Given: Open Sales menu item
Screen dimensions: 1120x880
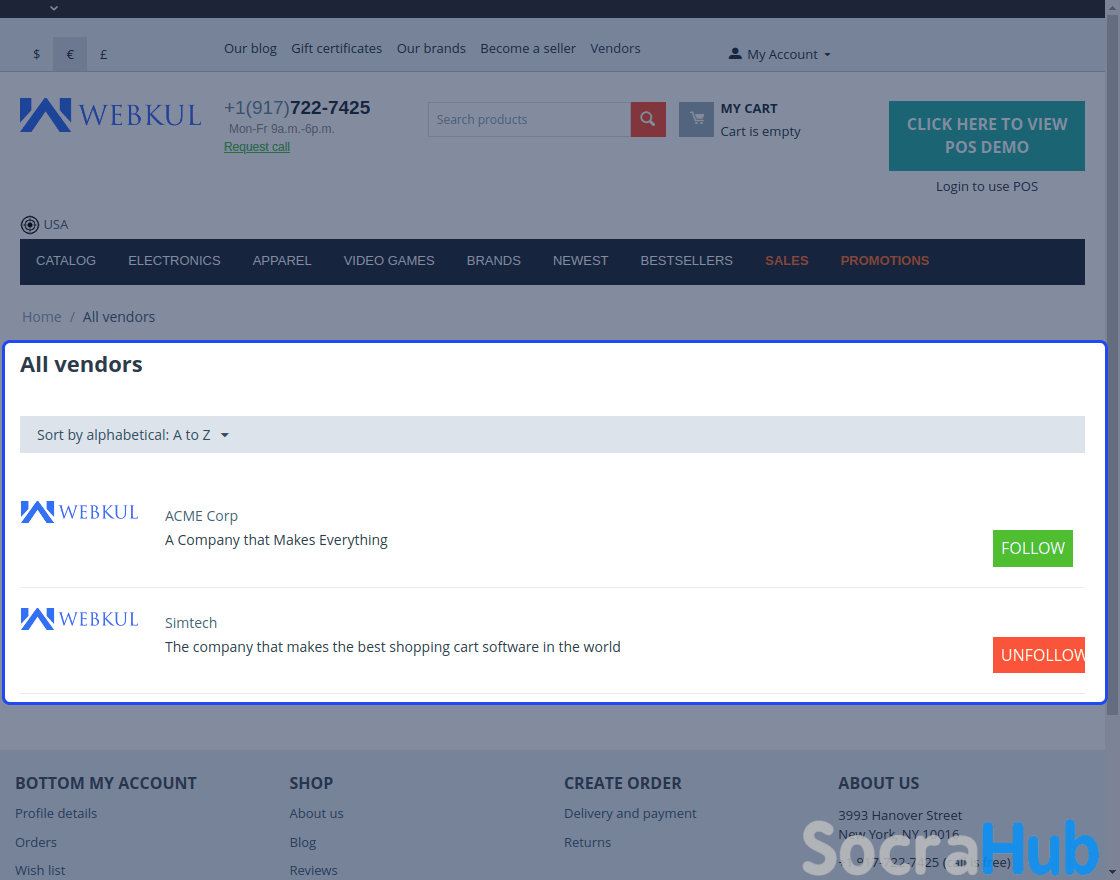Looking at the screenshot, I should pos(786,261).
